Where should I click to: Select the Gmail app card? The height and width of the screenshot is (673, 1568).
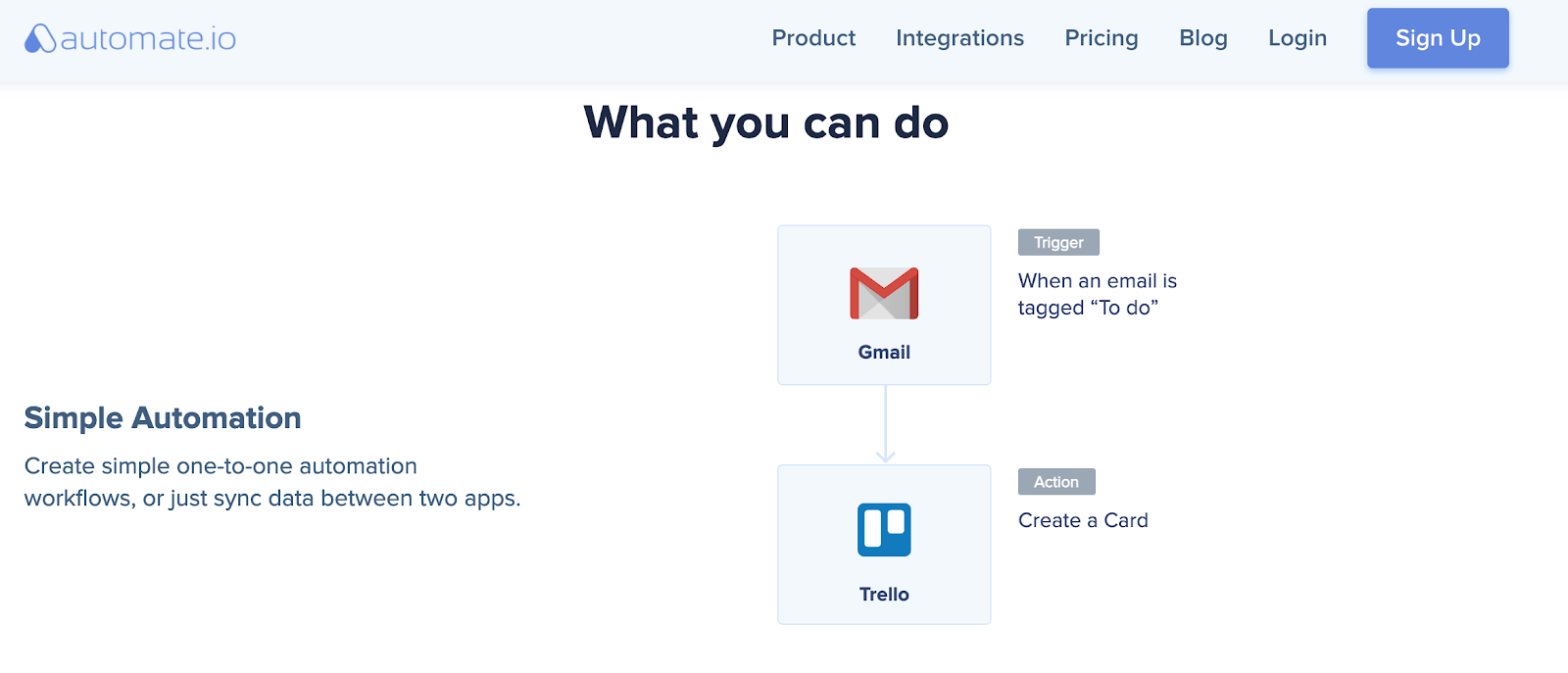(x=884, y=305)
